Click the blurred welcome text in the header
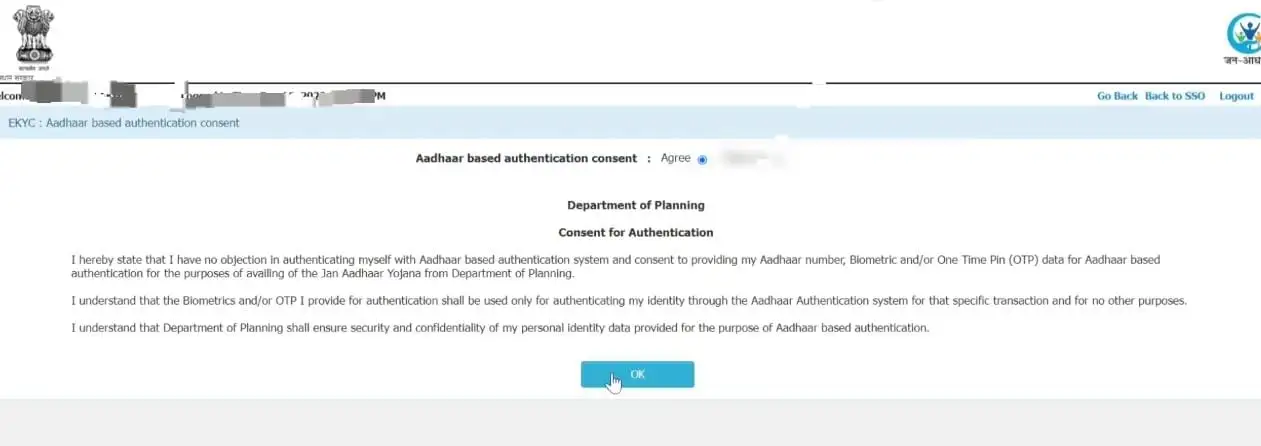1261x446 pixels. [60, 96]
